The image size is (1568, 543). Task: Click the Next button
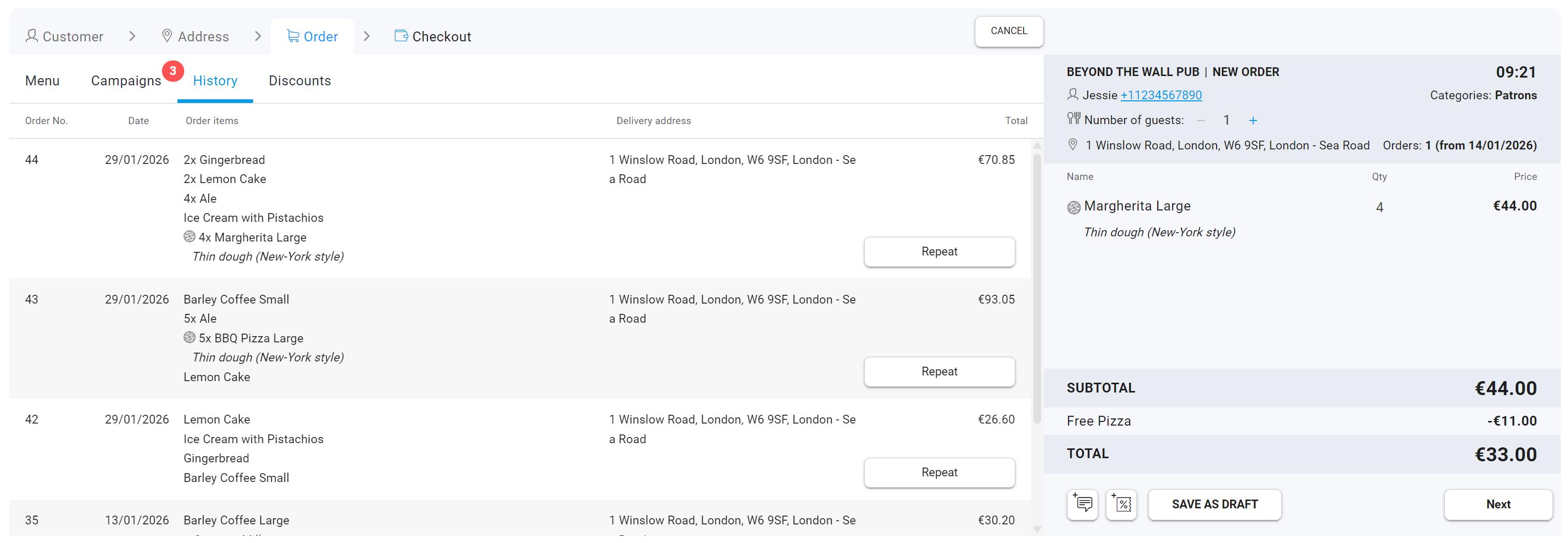point(1498,504)
